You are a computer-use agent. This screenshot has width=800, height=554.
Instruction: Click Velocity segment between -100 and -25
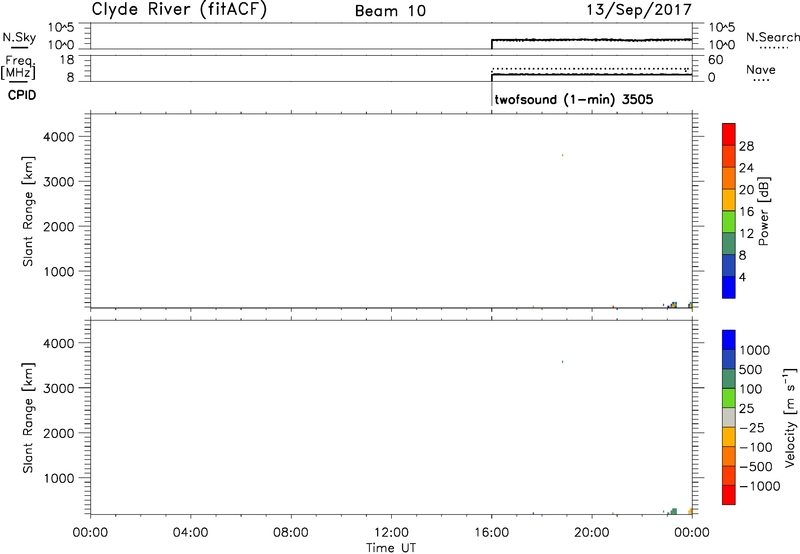coord(729,437)
